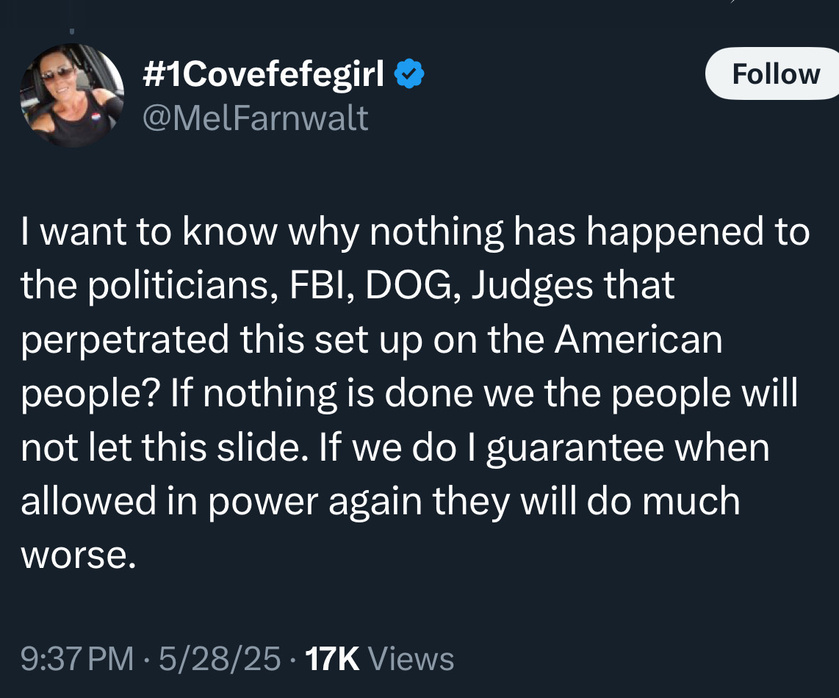Select the 5/28/25 post date
This screenshot has height=698, width=839.
coord(220,658)
